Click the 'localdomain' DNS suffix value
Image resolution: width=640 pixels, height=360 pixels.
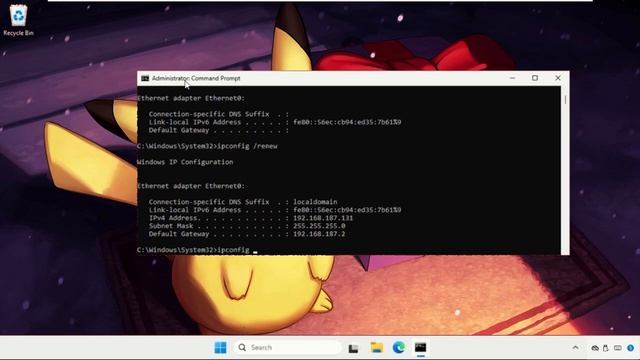tap(315, 202)
